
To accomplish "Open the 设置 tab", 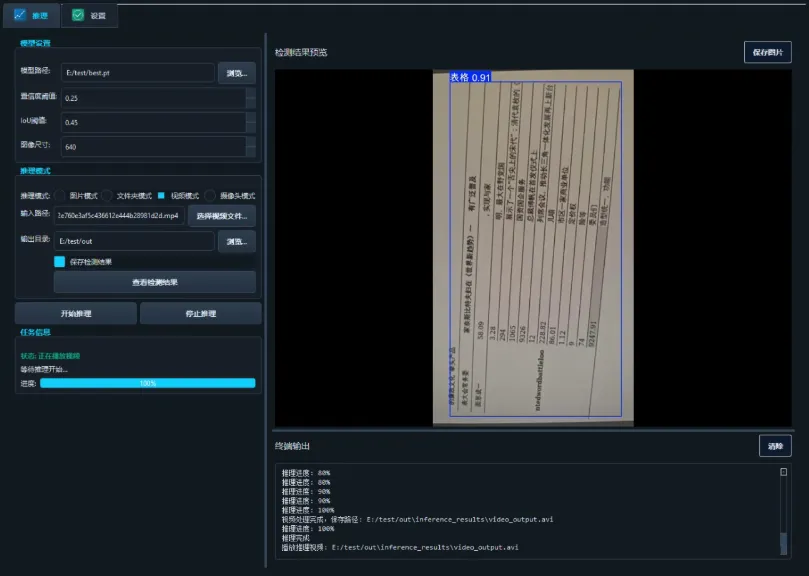I will point(89,15).
